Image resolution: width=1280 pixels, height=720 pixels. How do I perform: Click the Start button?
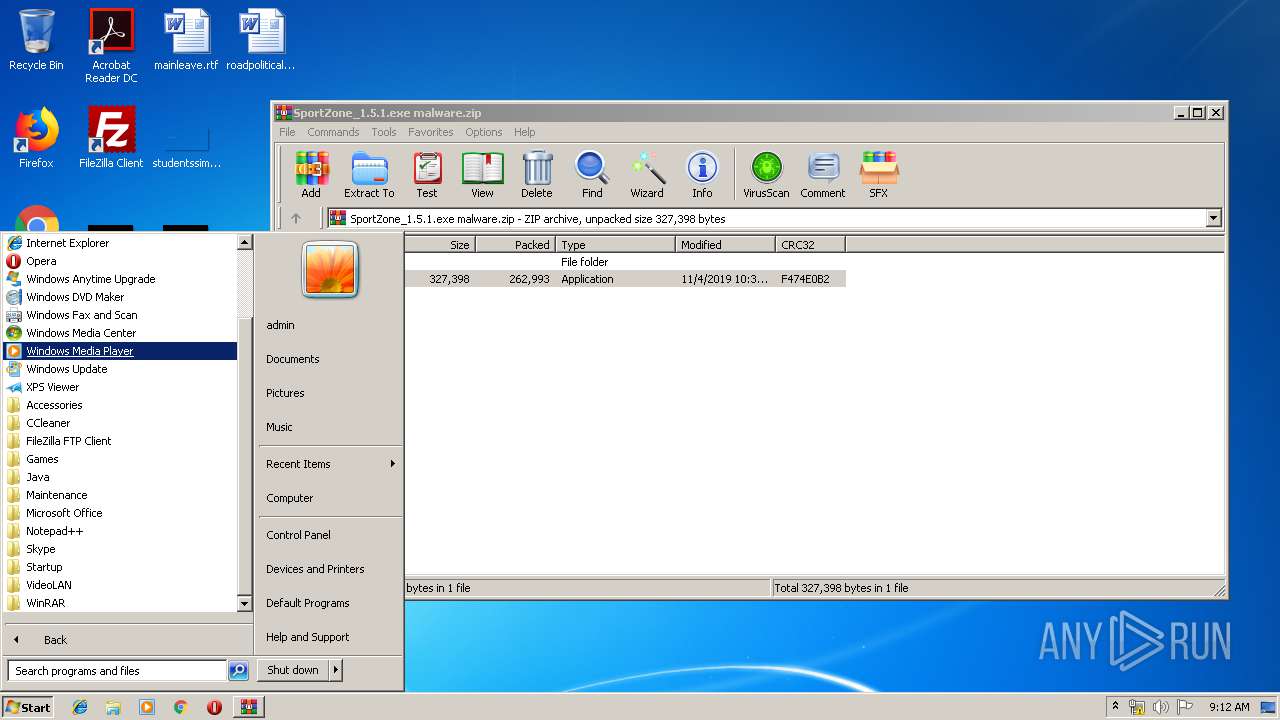28,707
